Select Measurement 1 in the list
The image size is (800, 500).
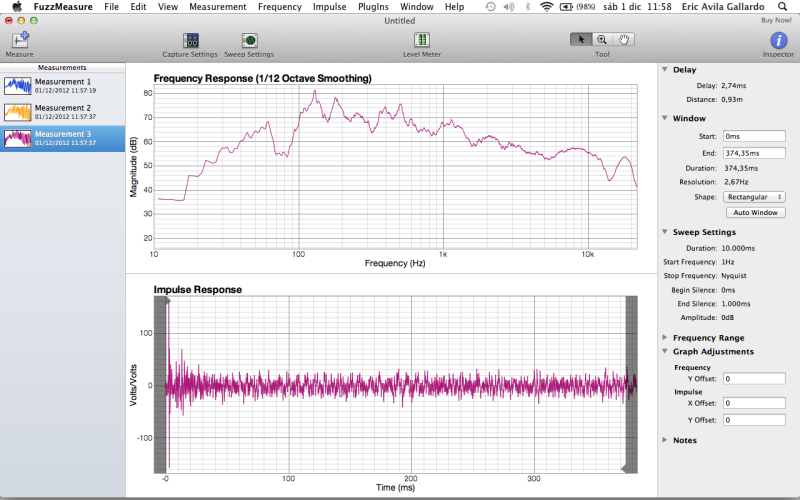(62, 86)
